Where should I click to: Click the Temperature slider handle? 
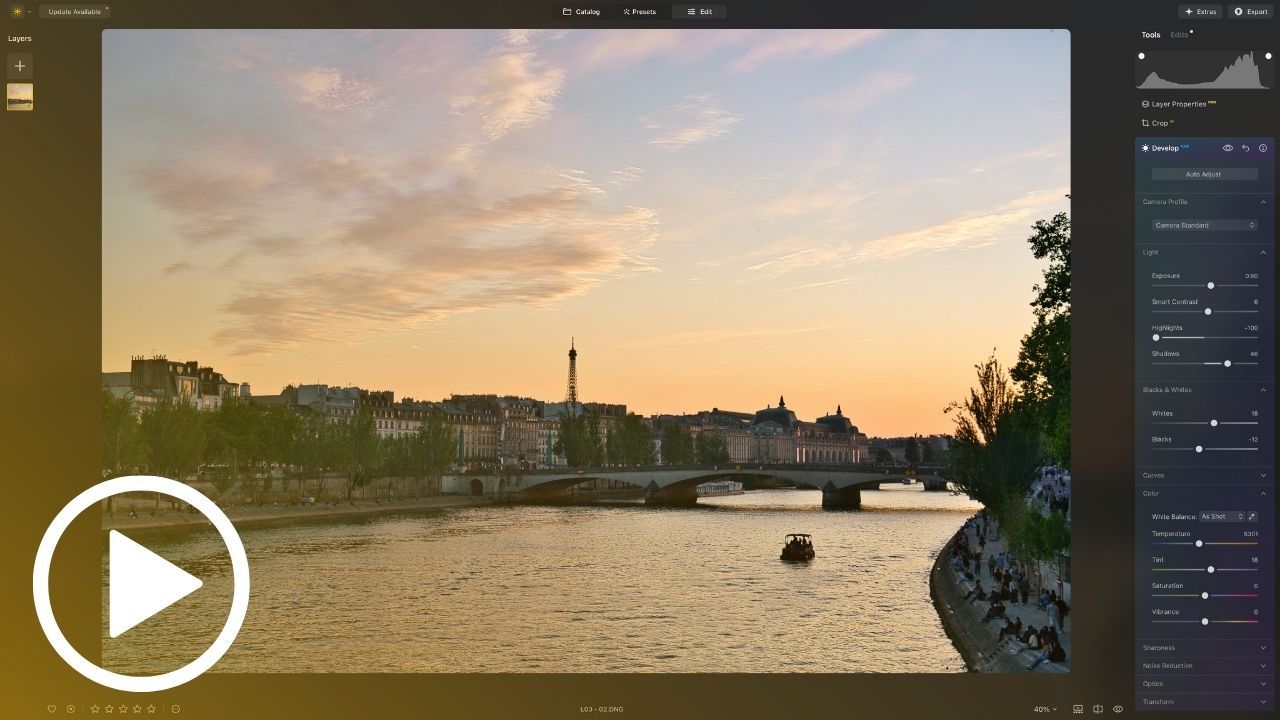tap(1199, 543)
